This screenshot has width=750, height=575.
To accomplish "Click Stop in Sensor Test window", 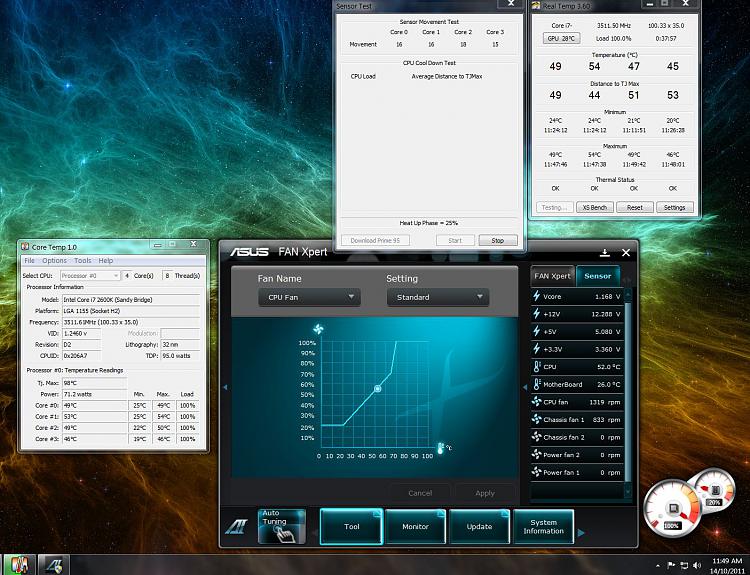I will (x=498, y=240).
